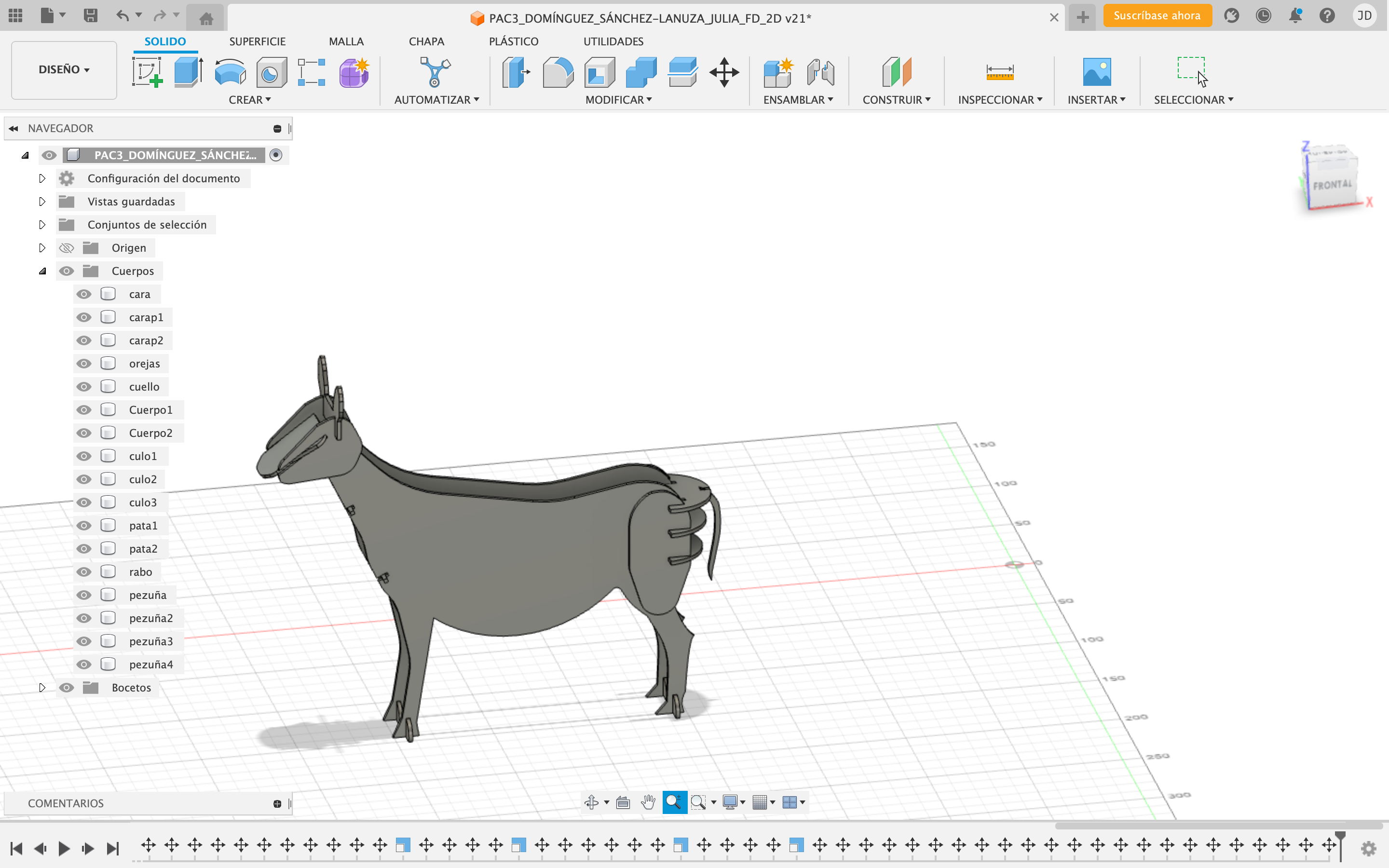1389x868 pixels.
Task: Open the Orbit tool in navigation bar
Action: pyautogui.click(x=592, y=802)
